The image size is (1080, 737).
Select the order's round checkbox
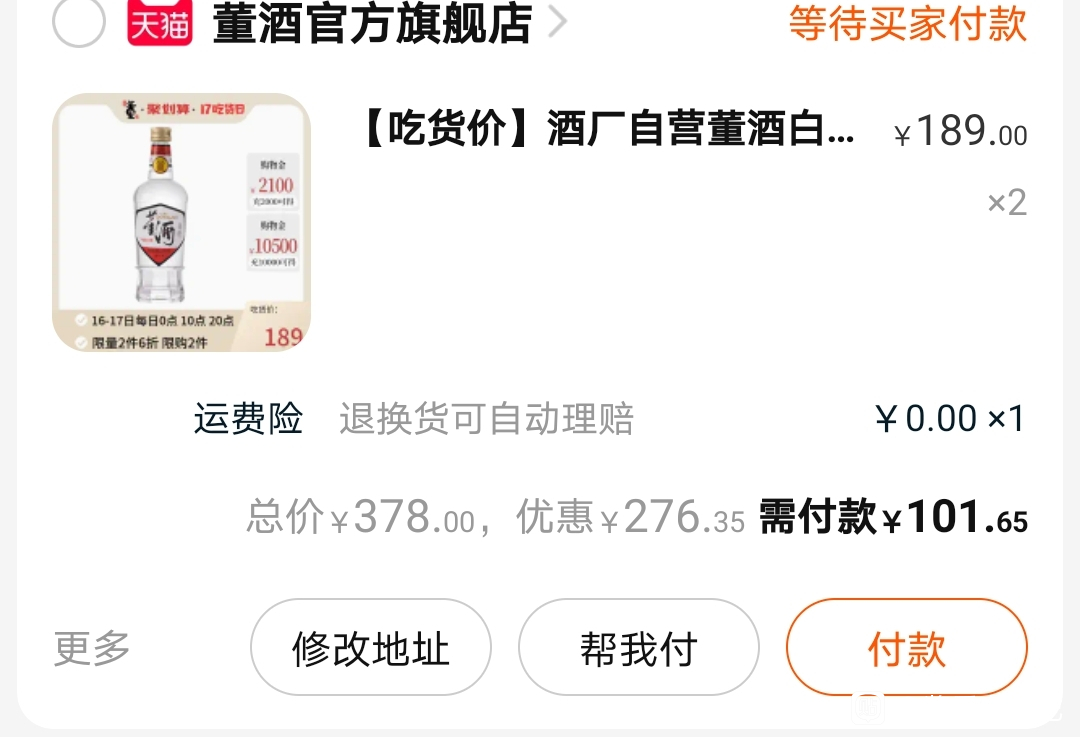coord(79,21)
